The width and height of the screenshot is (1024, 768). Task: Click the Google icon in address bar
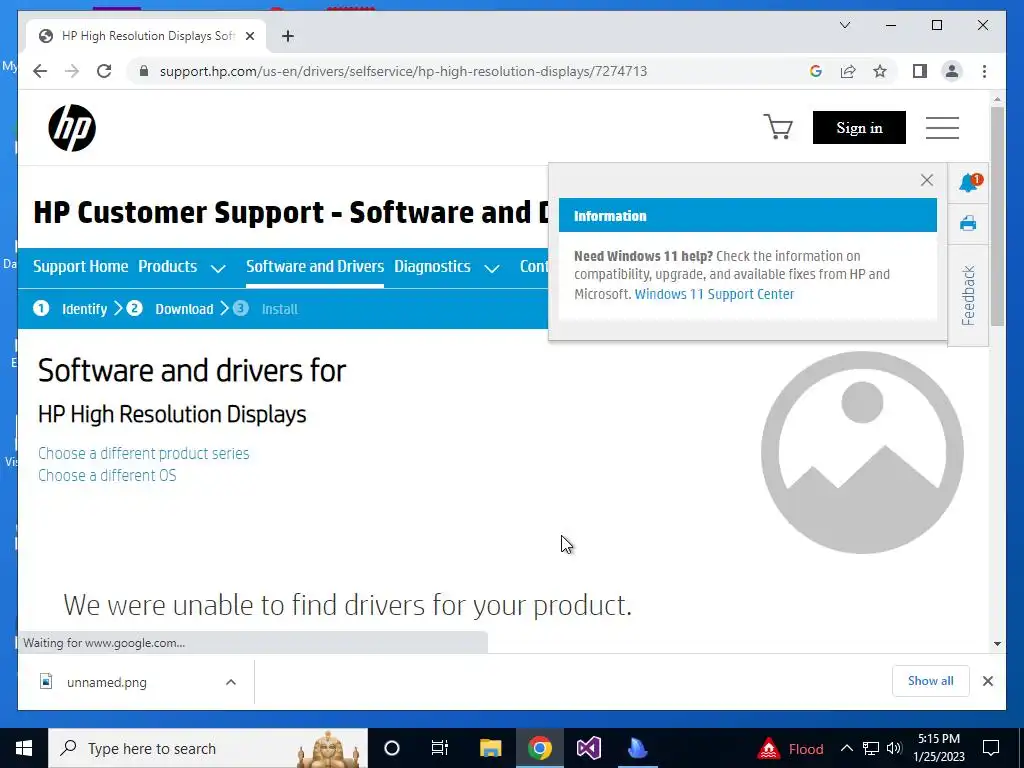[816, 71]
